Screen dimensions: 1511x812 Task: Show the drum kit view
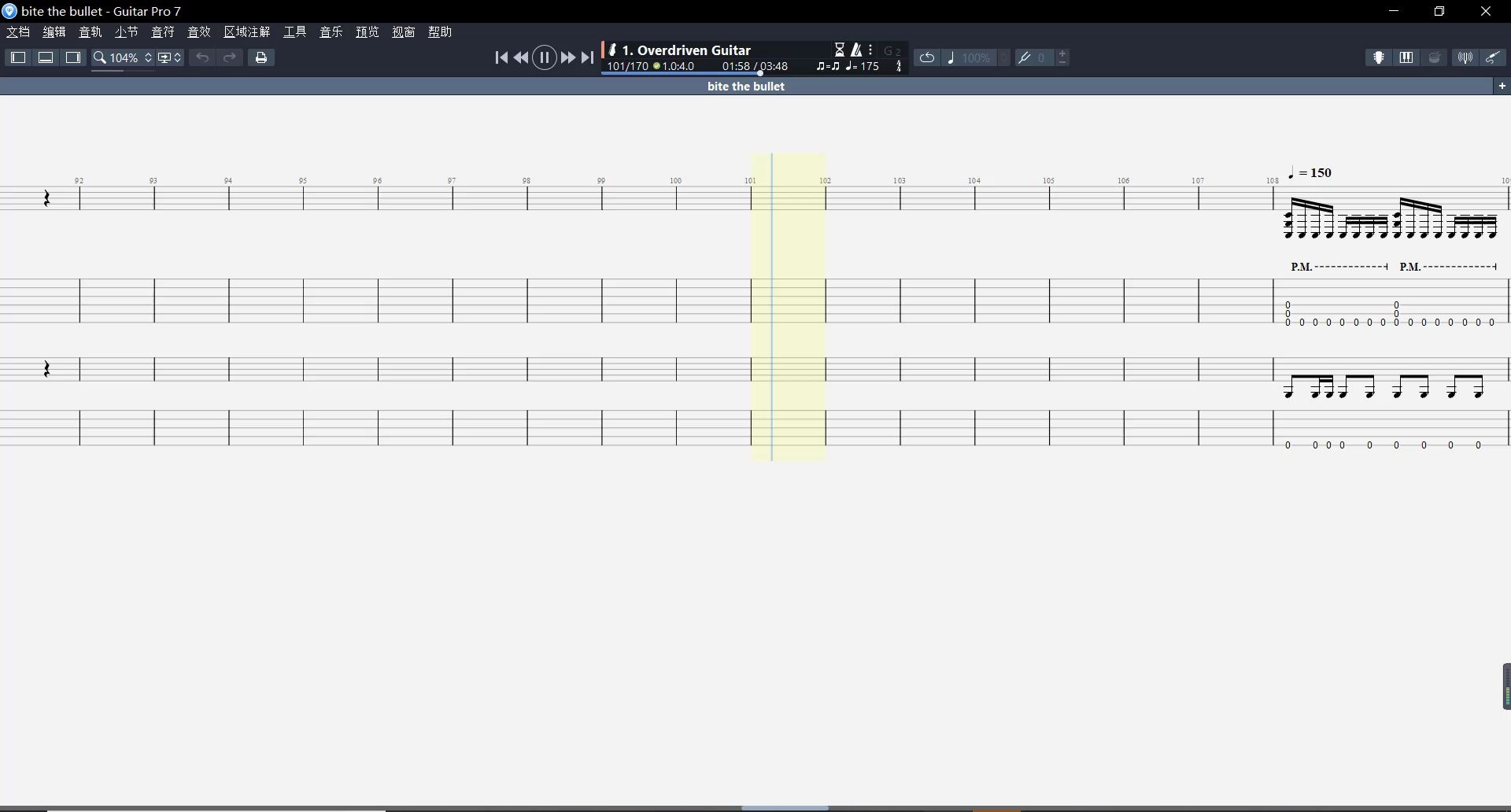tap(1435, 57)
